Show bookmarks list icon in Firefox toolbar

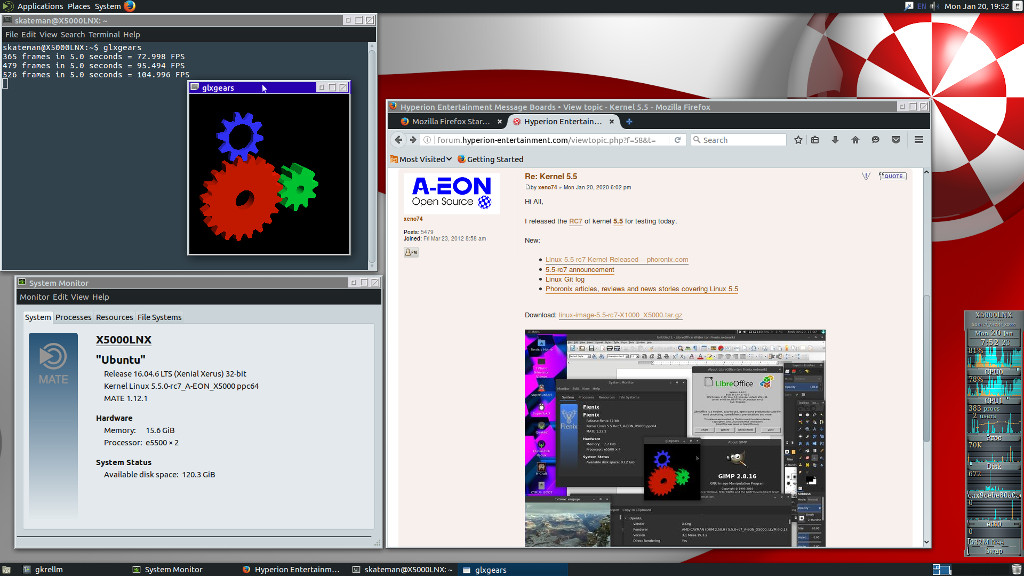[815, 140]
